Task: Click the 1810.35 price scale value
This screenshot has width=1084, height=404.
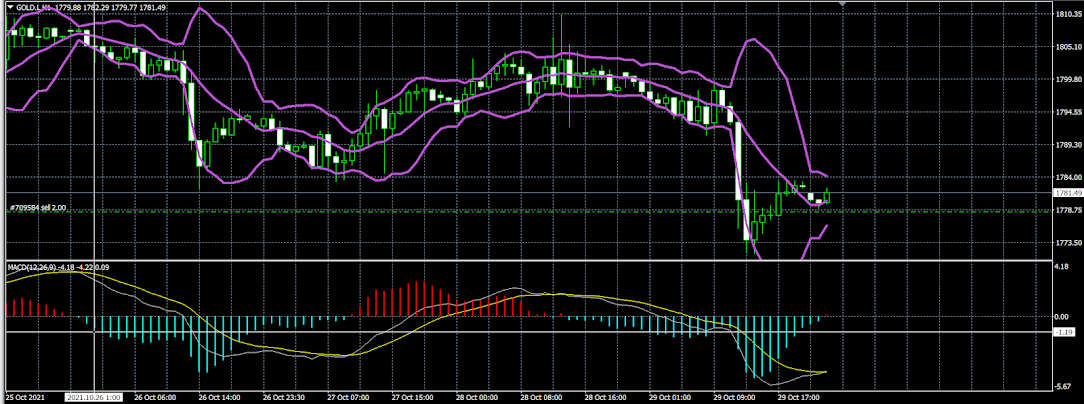Action: (x=1067, y=14)
